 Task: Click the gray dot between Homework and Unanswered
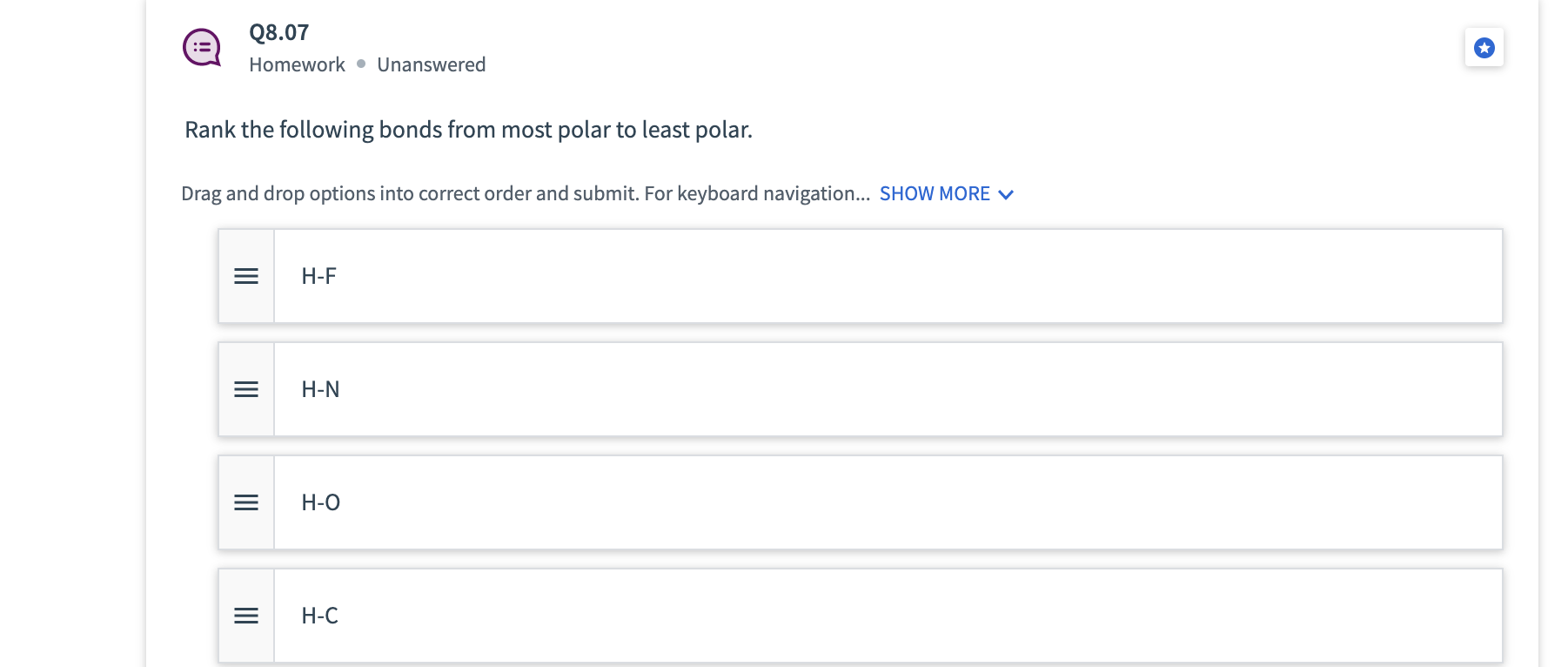point(361,64)
